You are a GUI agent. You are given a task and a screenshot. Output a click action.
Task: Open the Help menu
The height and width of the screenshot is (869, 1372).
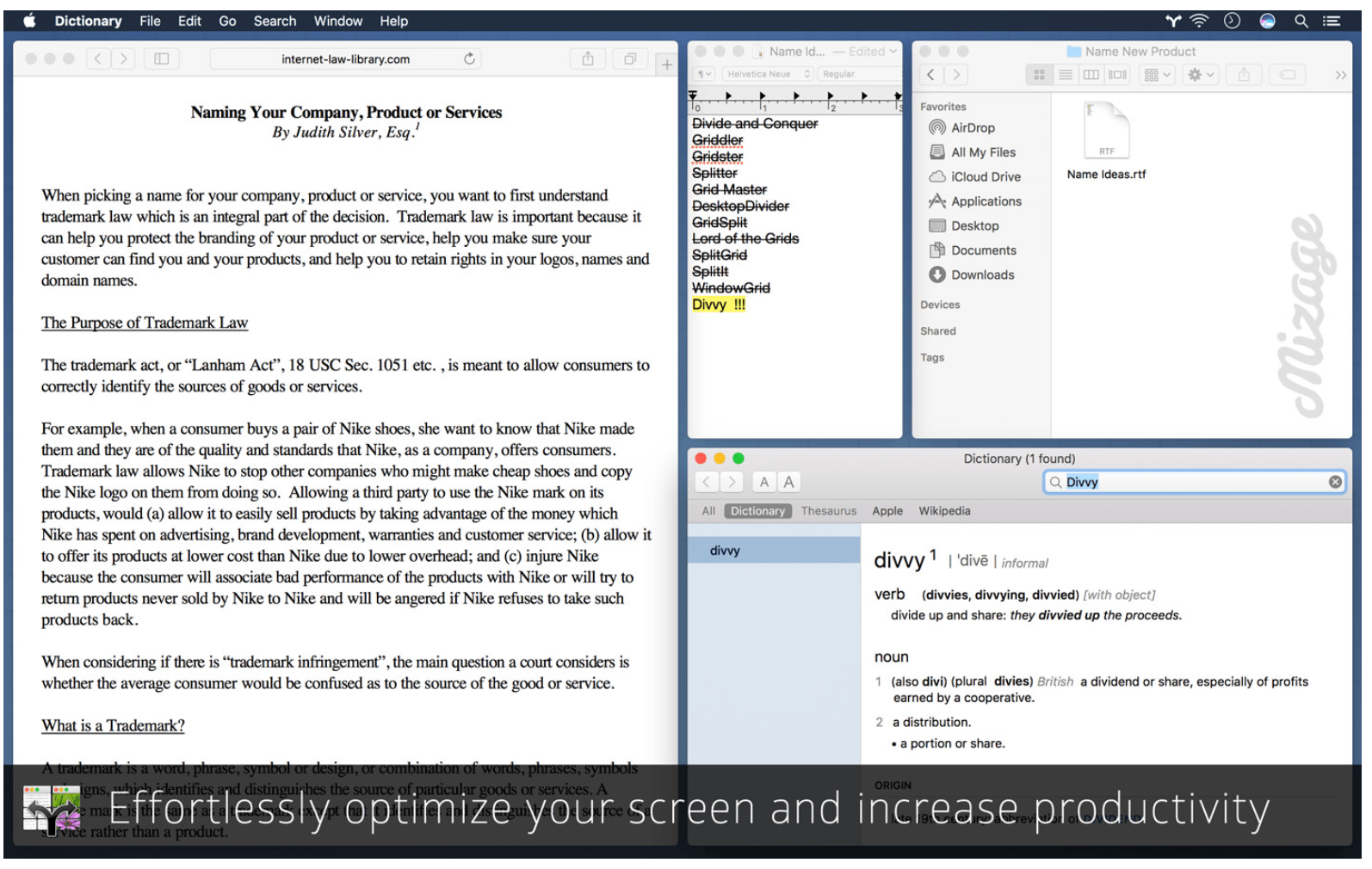(394, 21)
